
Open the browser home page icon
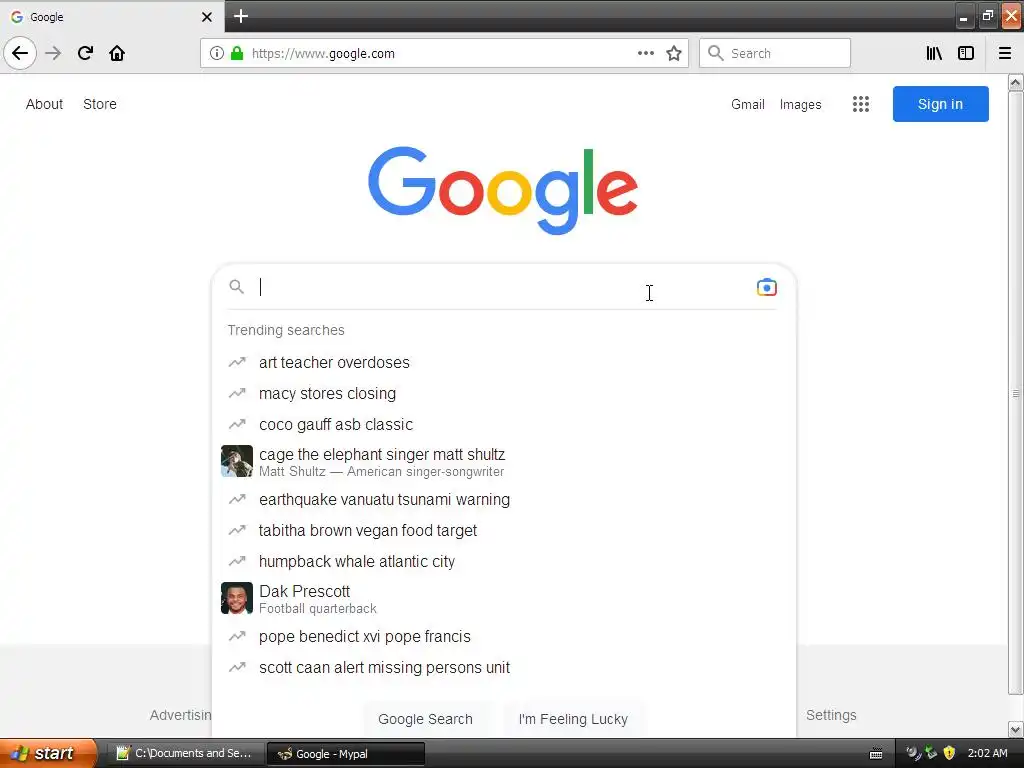pyautogui.click(x=117, y=53)
